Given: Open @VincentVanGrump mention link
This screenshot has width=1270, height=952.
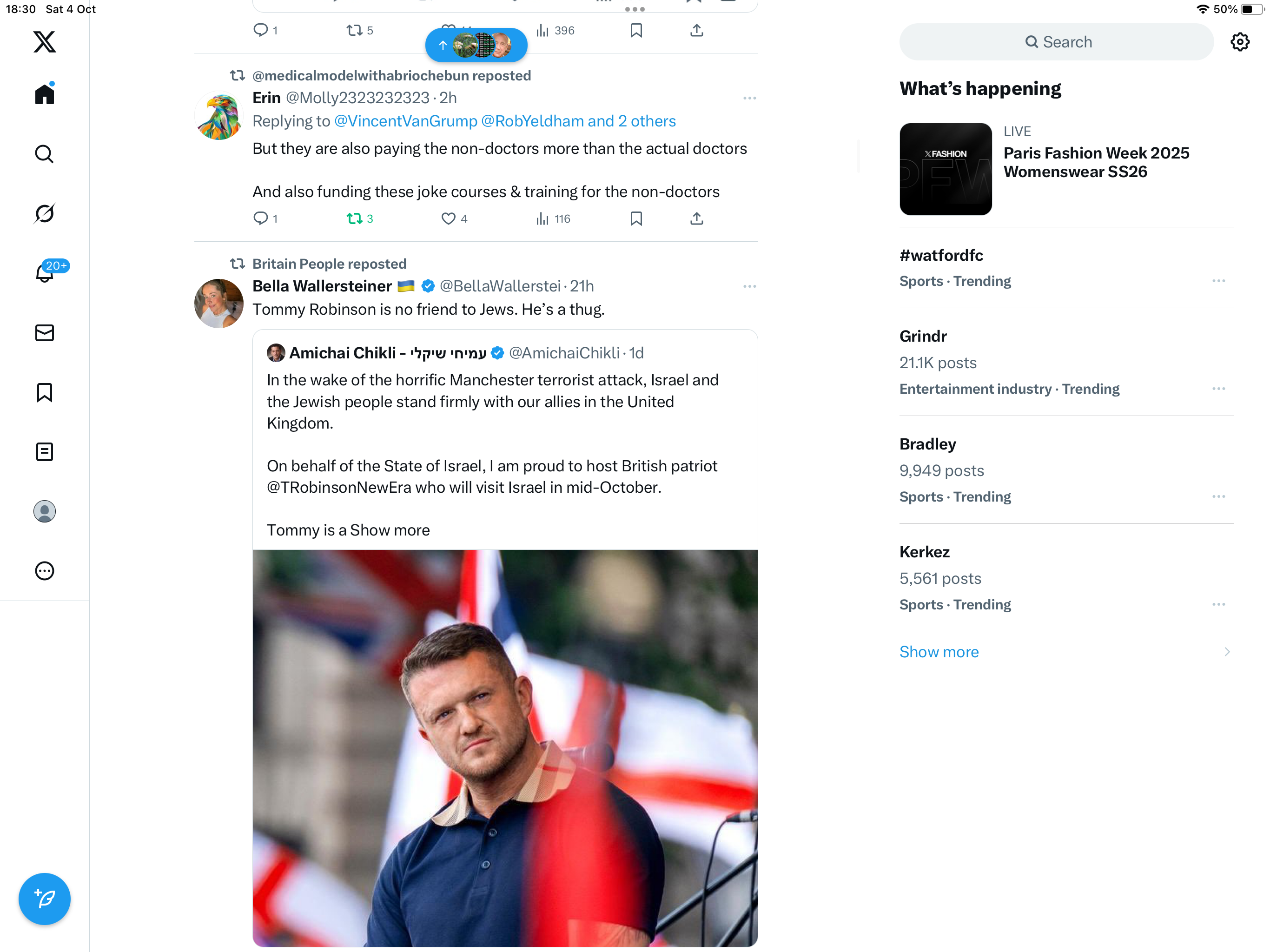Looking at the screenshot, I should [x=406, y=121].
